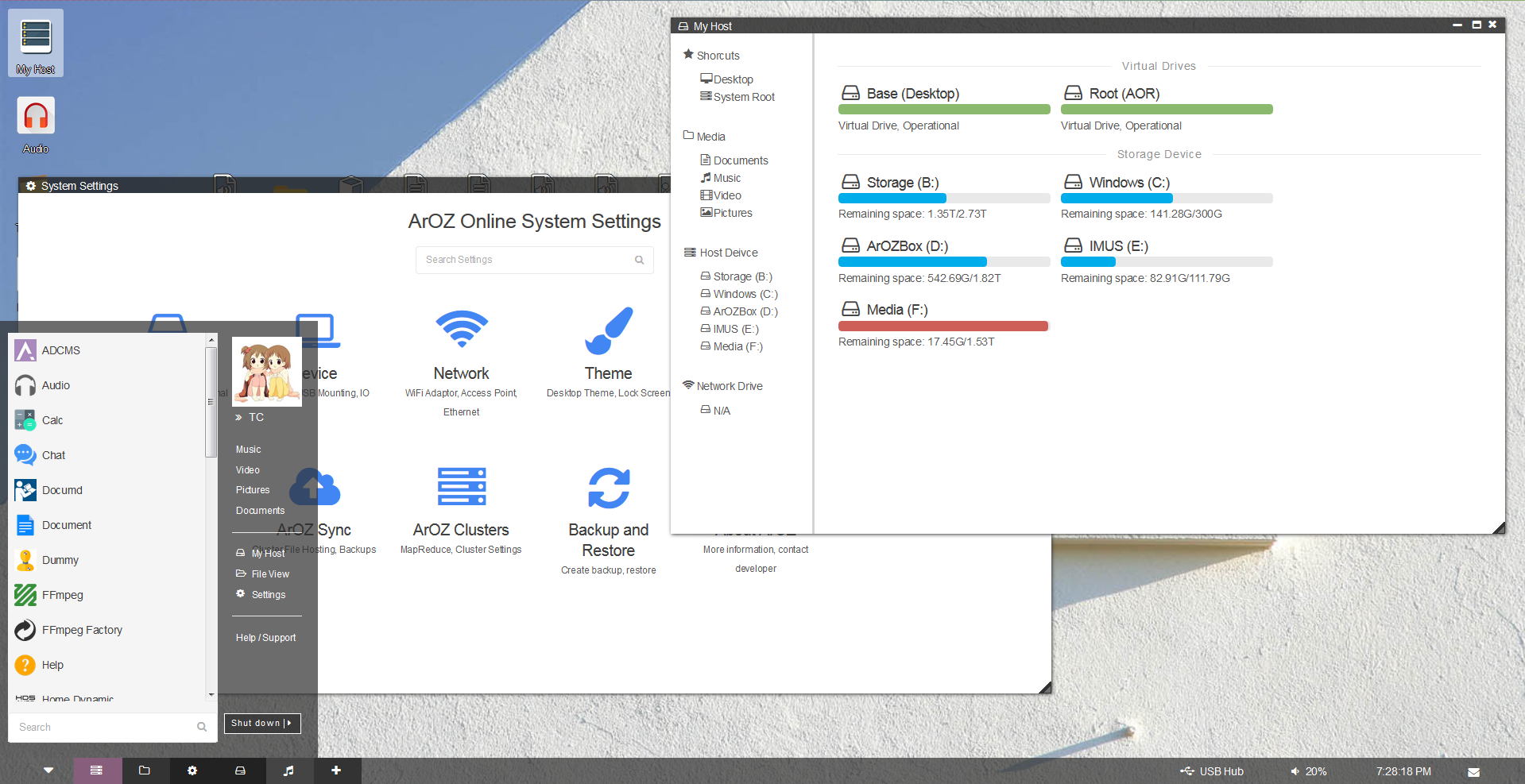Click the ArOZBox (D:) usage bar
The image size is (1525, 784).
(944, 261)
